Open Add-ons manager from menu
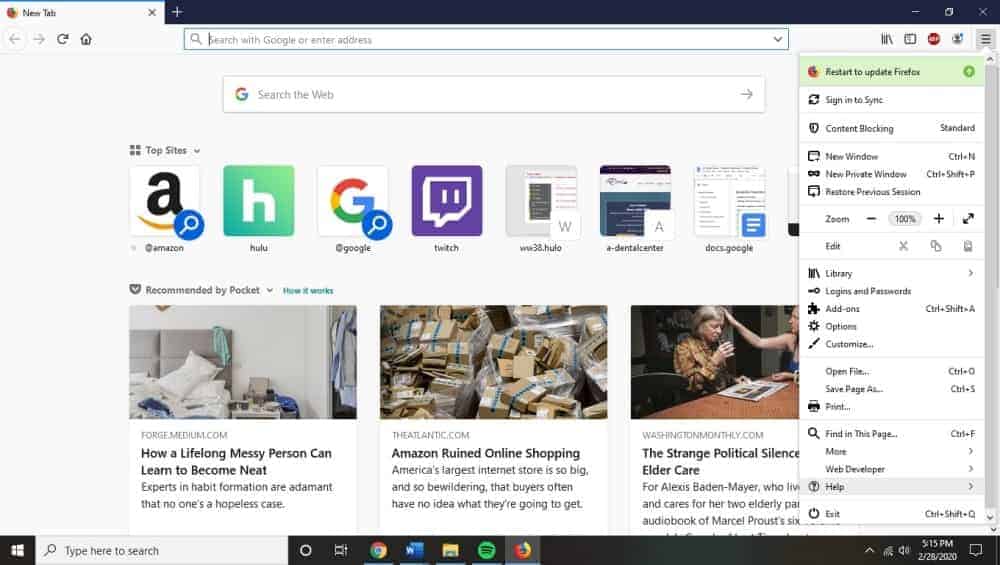The width and height of the screenshot is (1000, 565). pyautogui.click(x=892, y=309)
